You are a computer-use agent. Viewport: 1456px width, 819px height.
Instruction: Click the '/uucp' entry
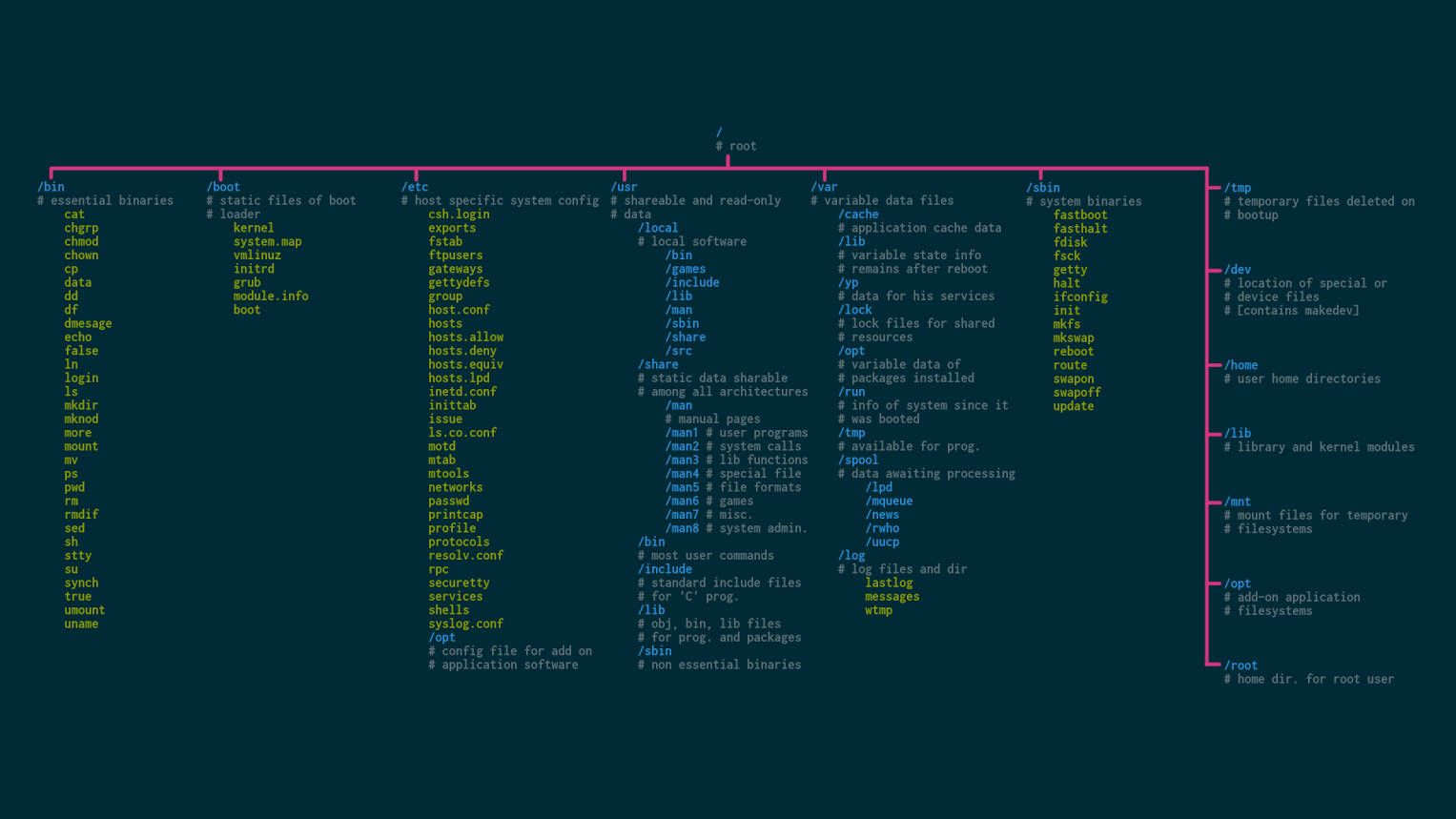882,542
